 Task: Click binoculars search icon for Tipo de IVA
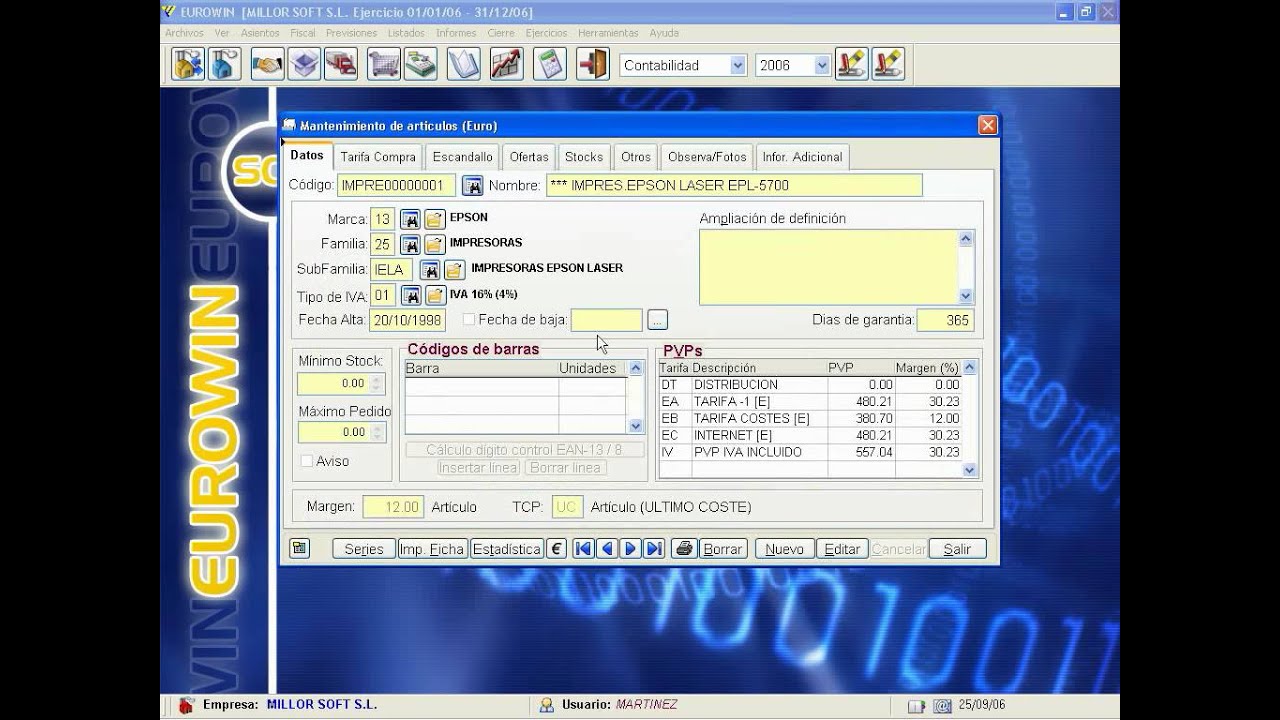point(410,296)
